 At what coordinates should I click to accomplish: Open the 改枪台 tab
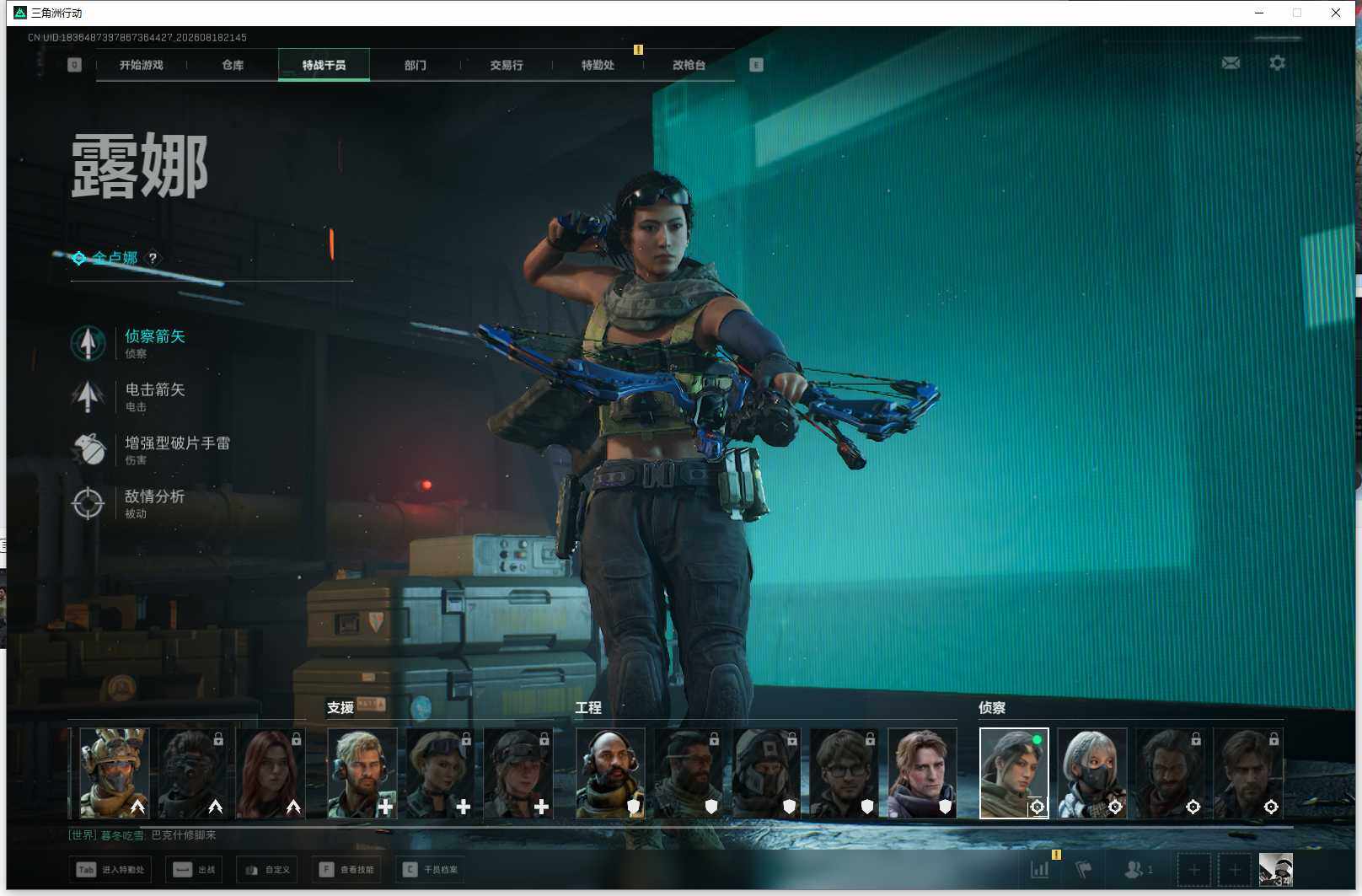689,65
